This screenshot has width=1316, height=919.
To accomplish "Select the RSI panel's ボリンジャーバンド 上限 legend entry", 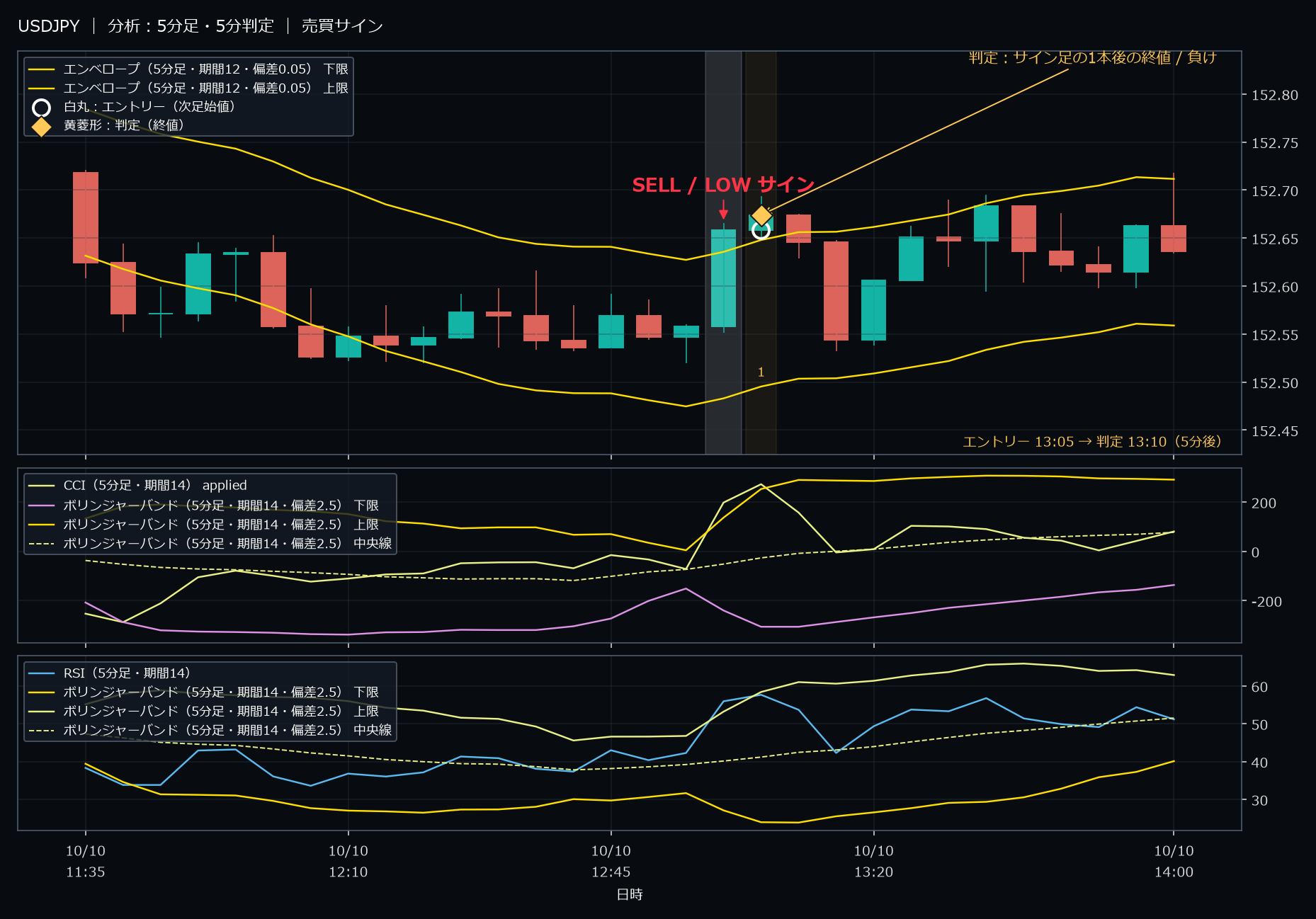I will 204,711.
